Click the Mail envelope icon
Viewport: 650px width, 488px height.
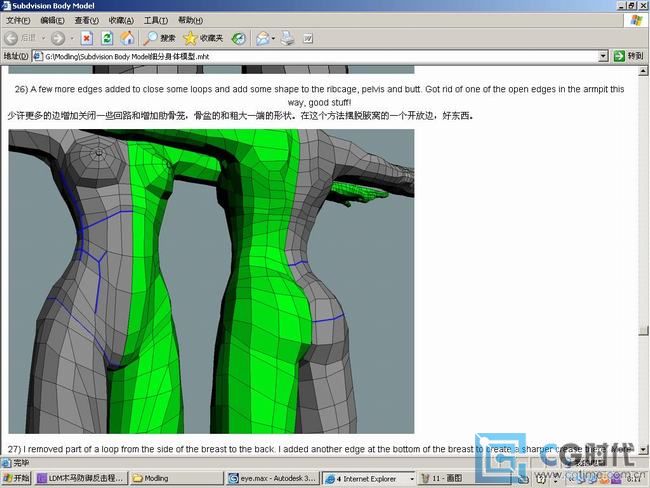[x=262, y=39]
